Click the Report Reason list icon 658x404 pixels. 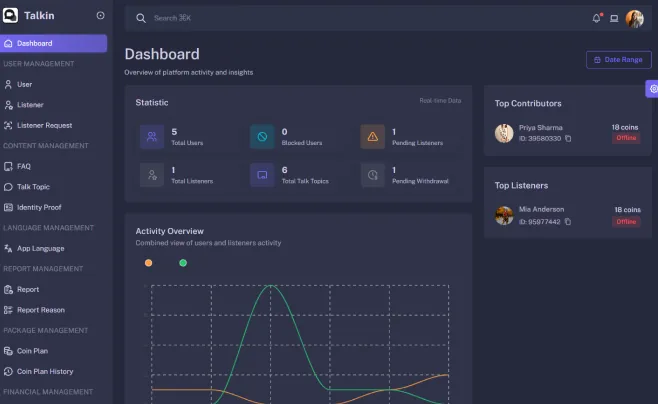pos(8,310)
